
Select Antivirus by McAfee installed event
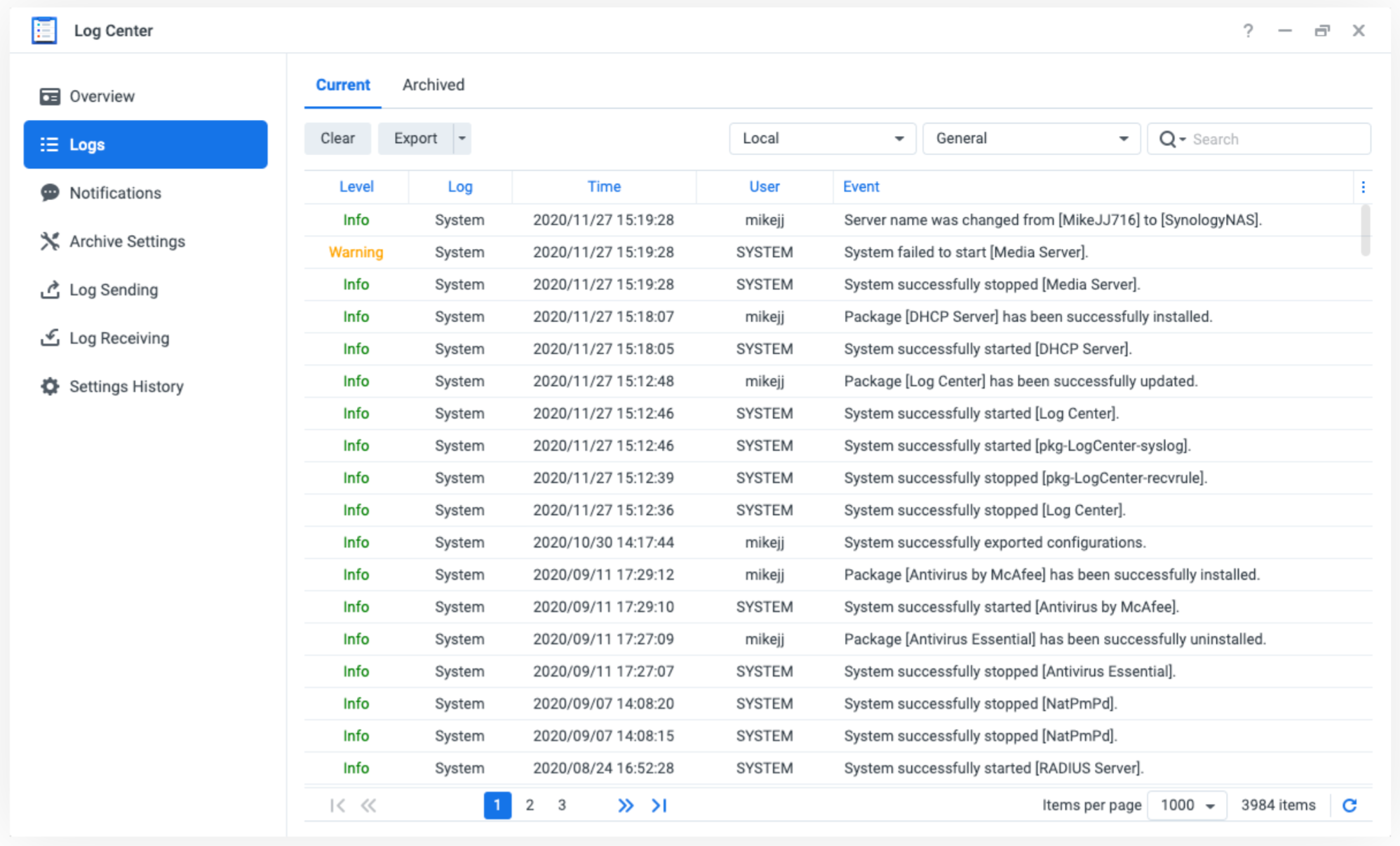(x=1052, y=575)
